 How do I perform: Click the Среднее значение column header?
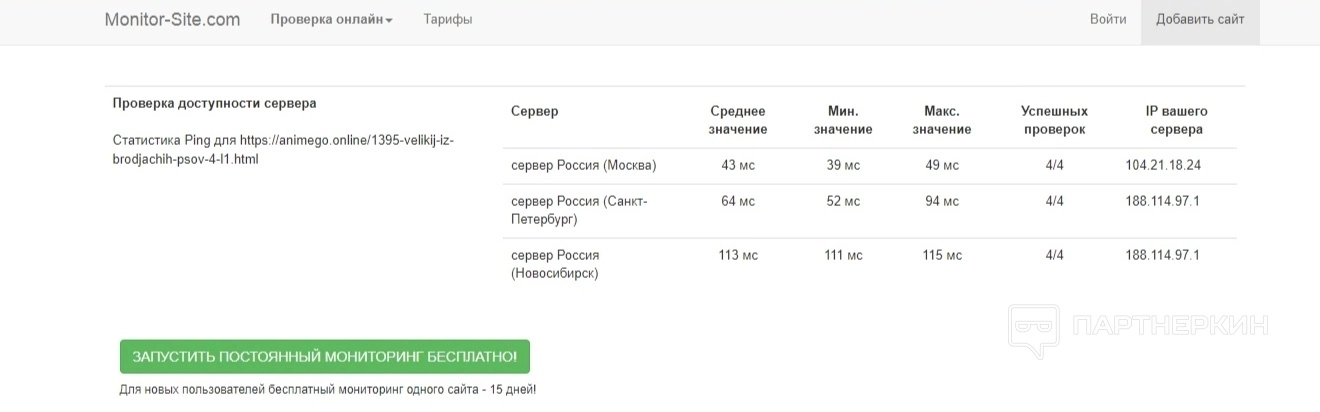pos(738,120)
